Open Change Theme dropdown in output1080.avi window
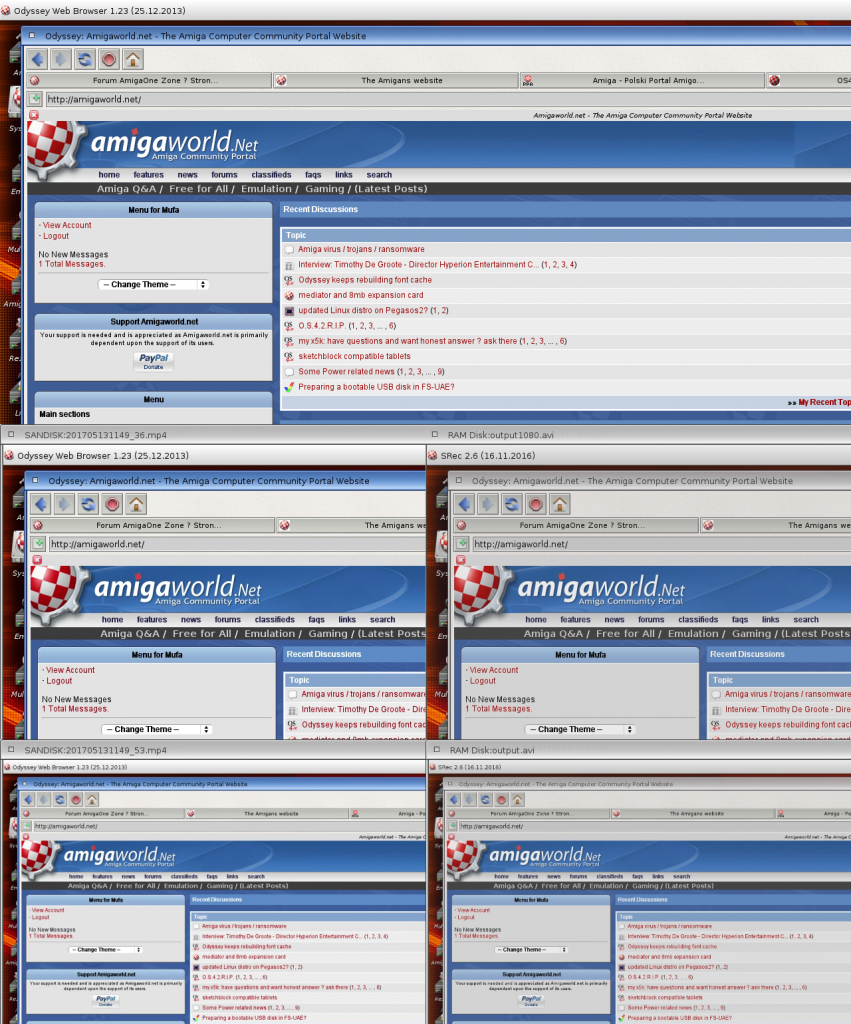 580,729
